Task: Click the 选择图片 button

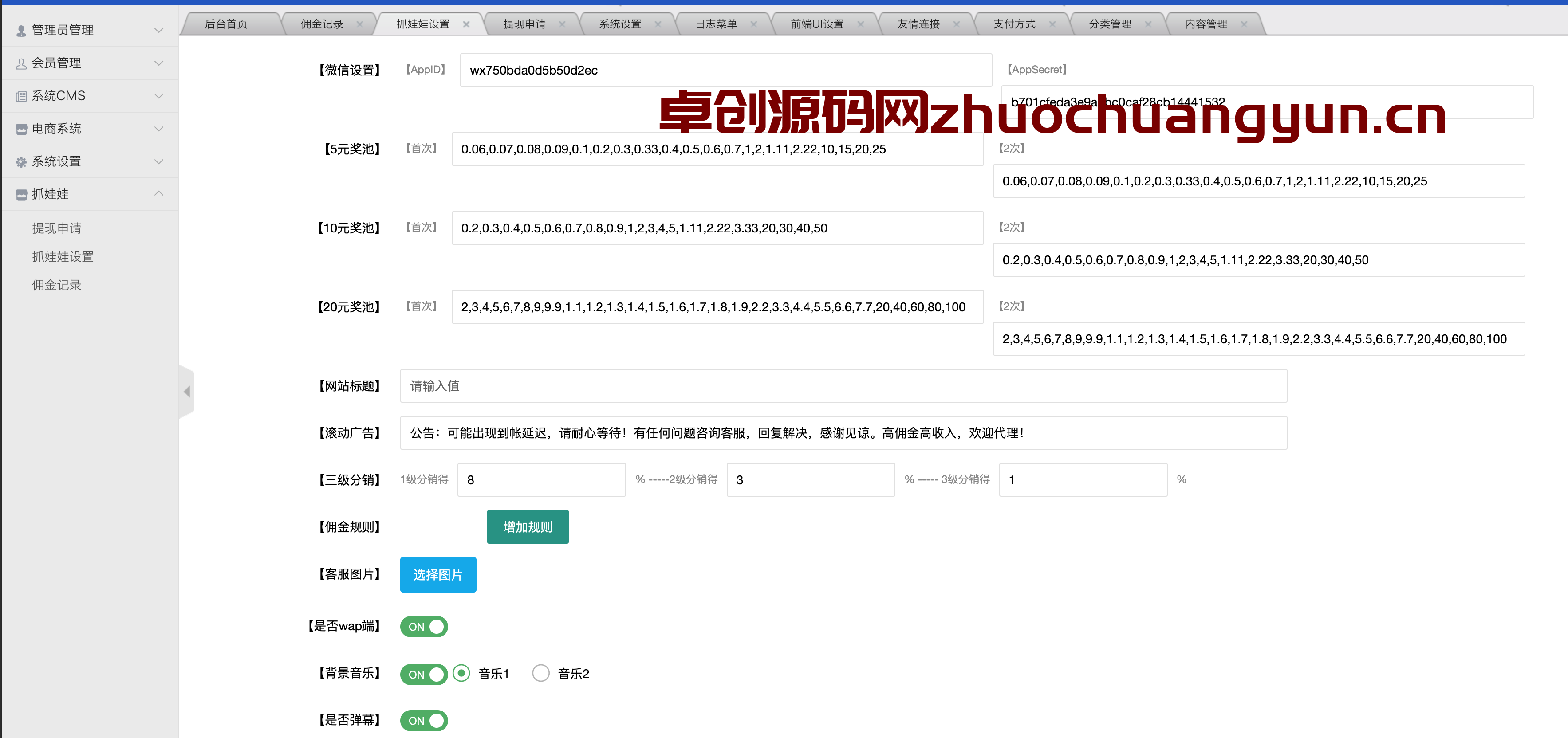Action: tap(438, 575)
